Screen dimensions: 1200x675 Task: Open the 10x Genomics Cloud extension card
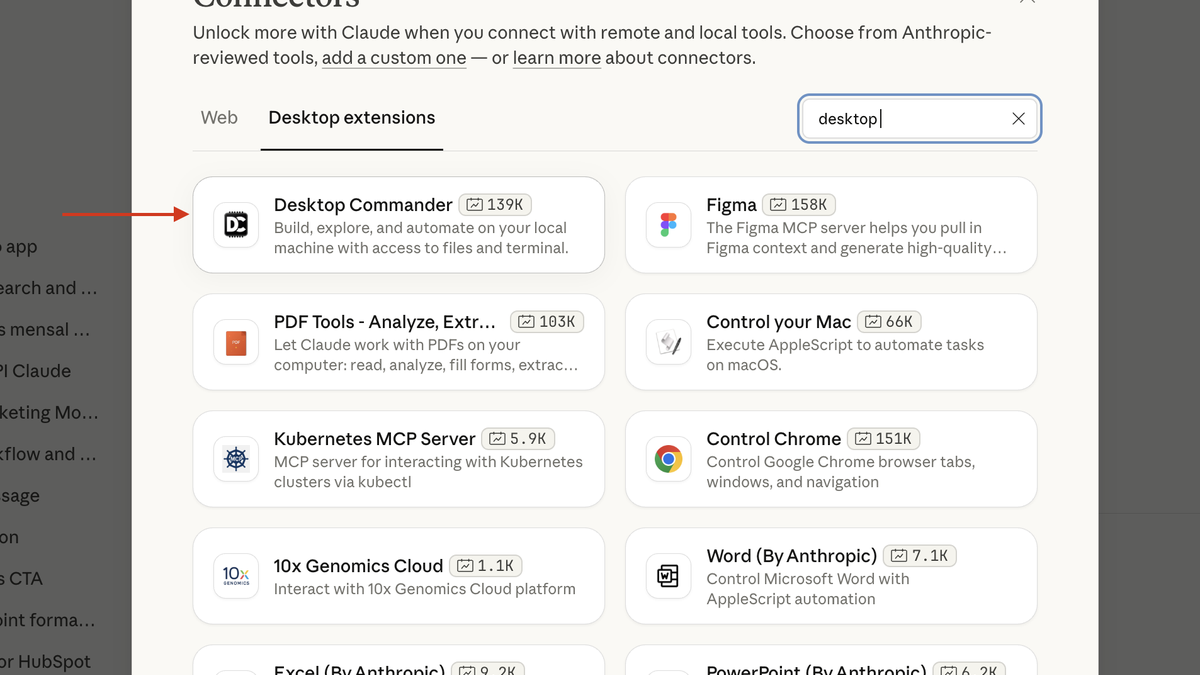399,576
